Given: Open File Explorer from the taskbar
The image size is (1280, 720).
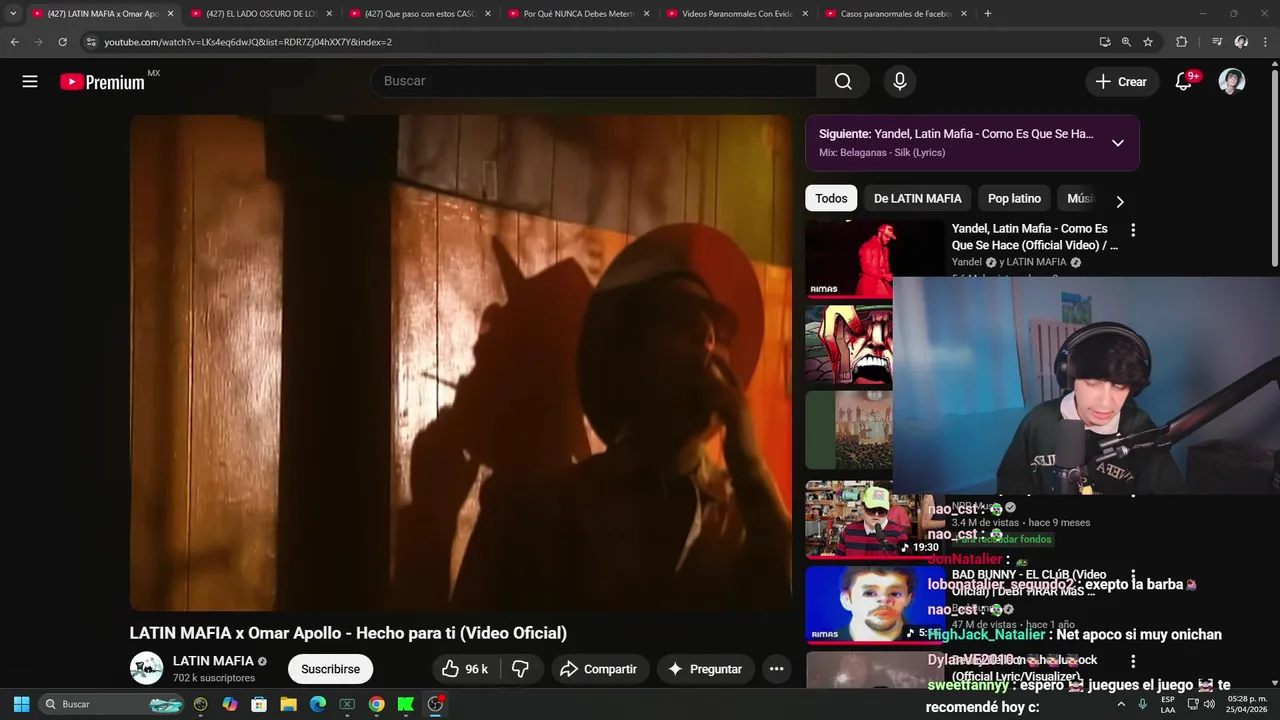Looking at the screenshot, I should (288, 704).
